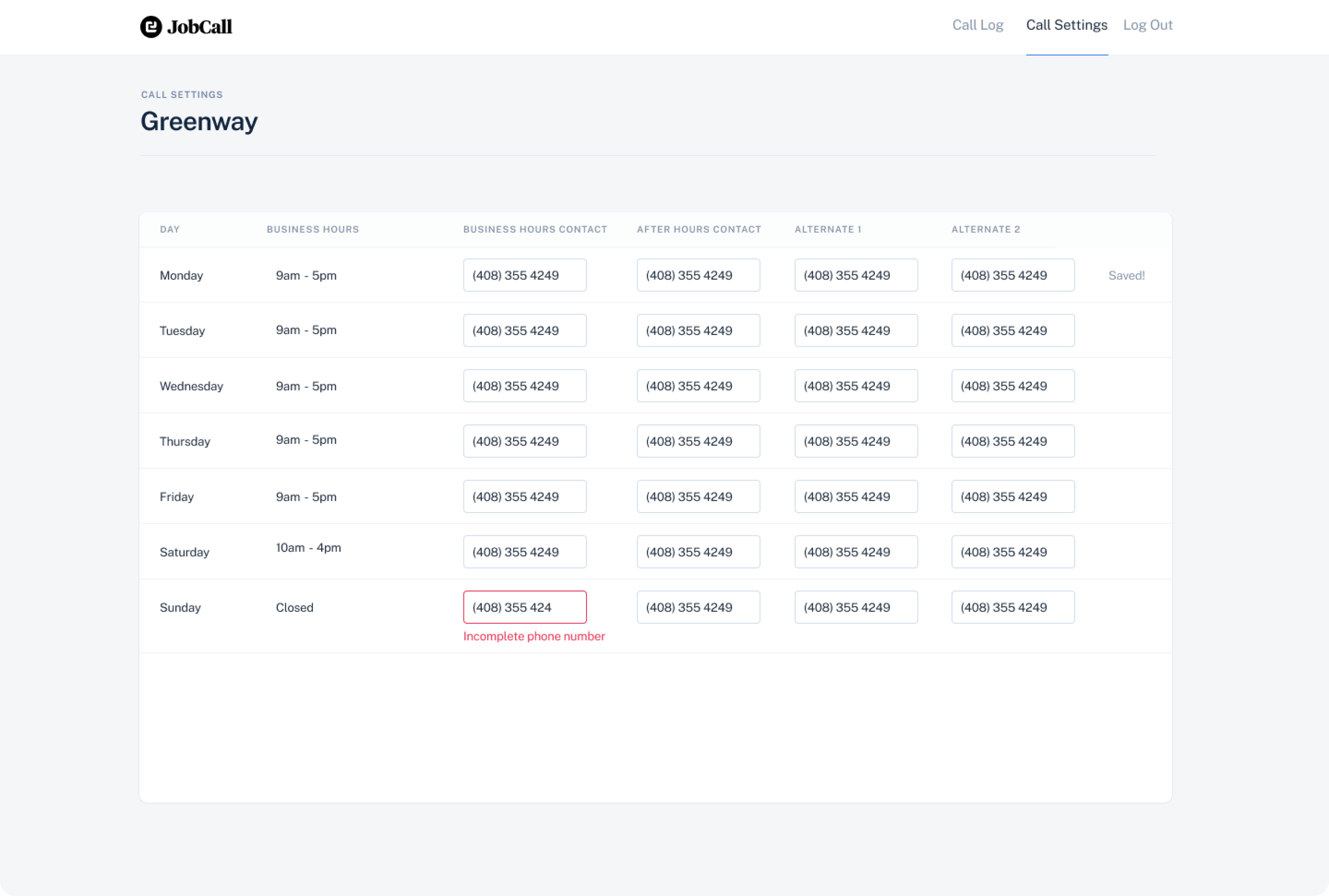Switch to the Call Log tab
1329x896 pixels.
[x=978, y=25]
